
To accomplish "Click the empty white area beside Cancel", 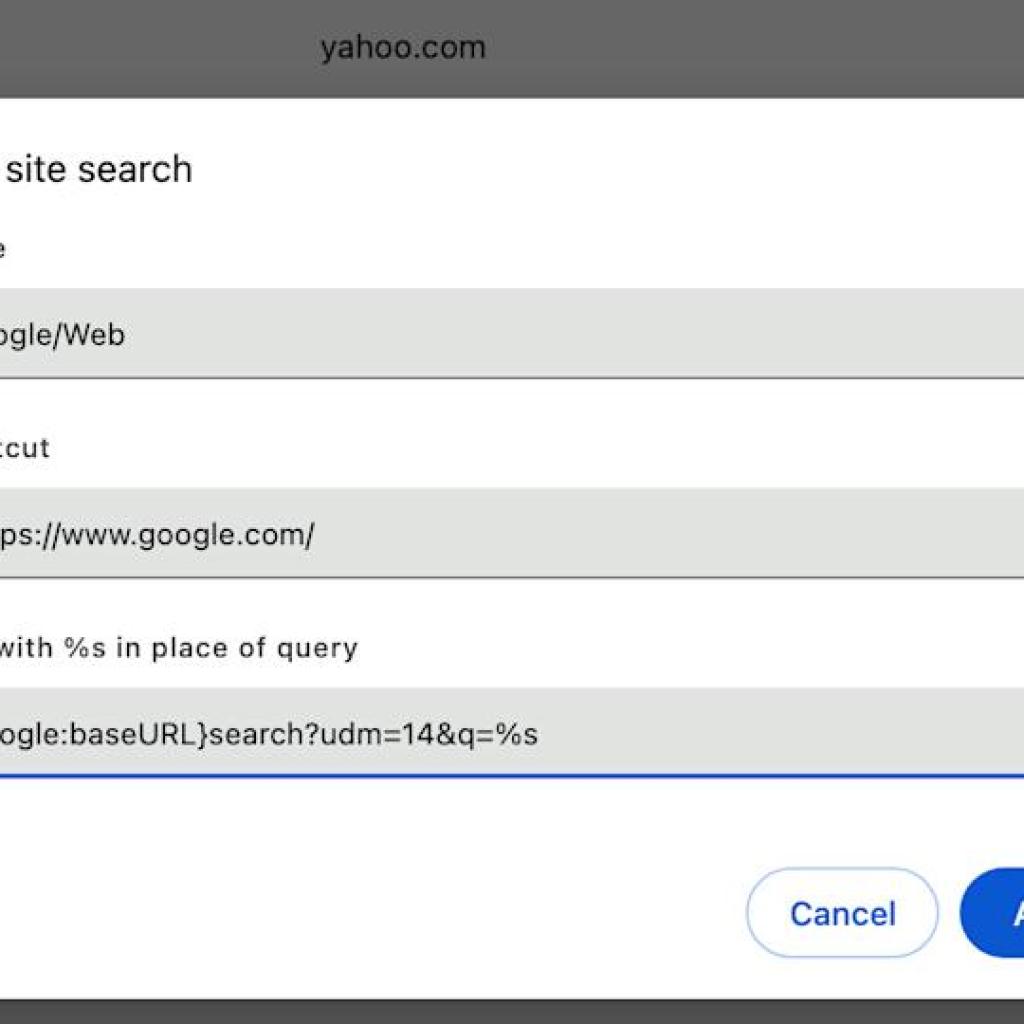I will [x=500, y=912].
